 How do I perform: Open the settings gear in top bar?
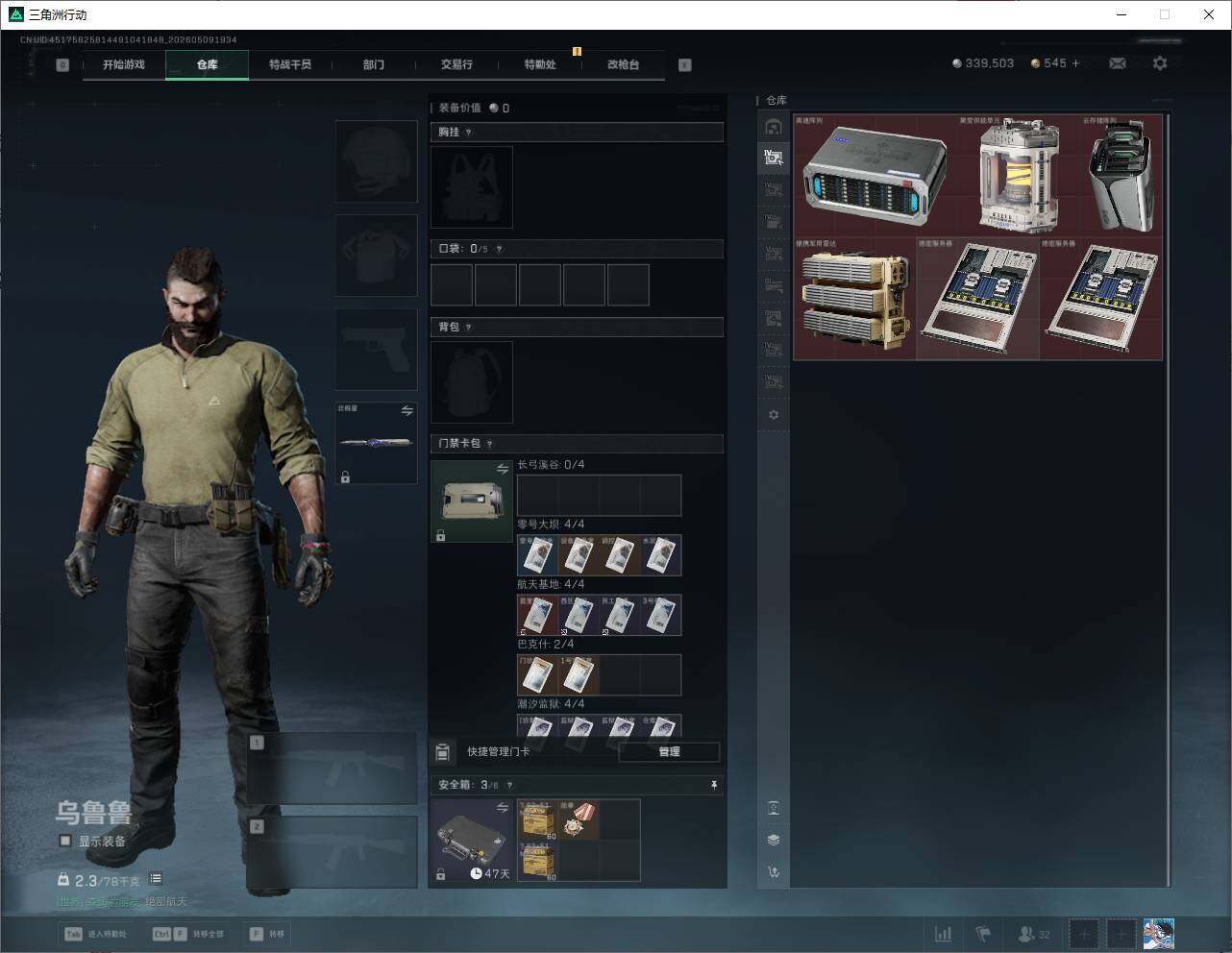(1160, 63)
